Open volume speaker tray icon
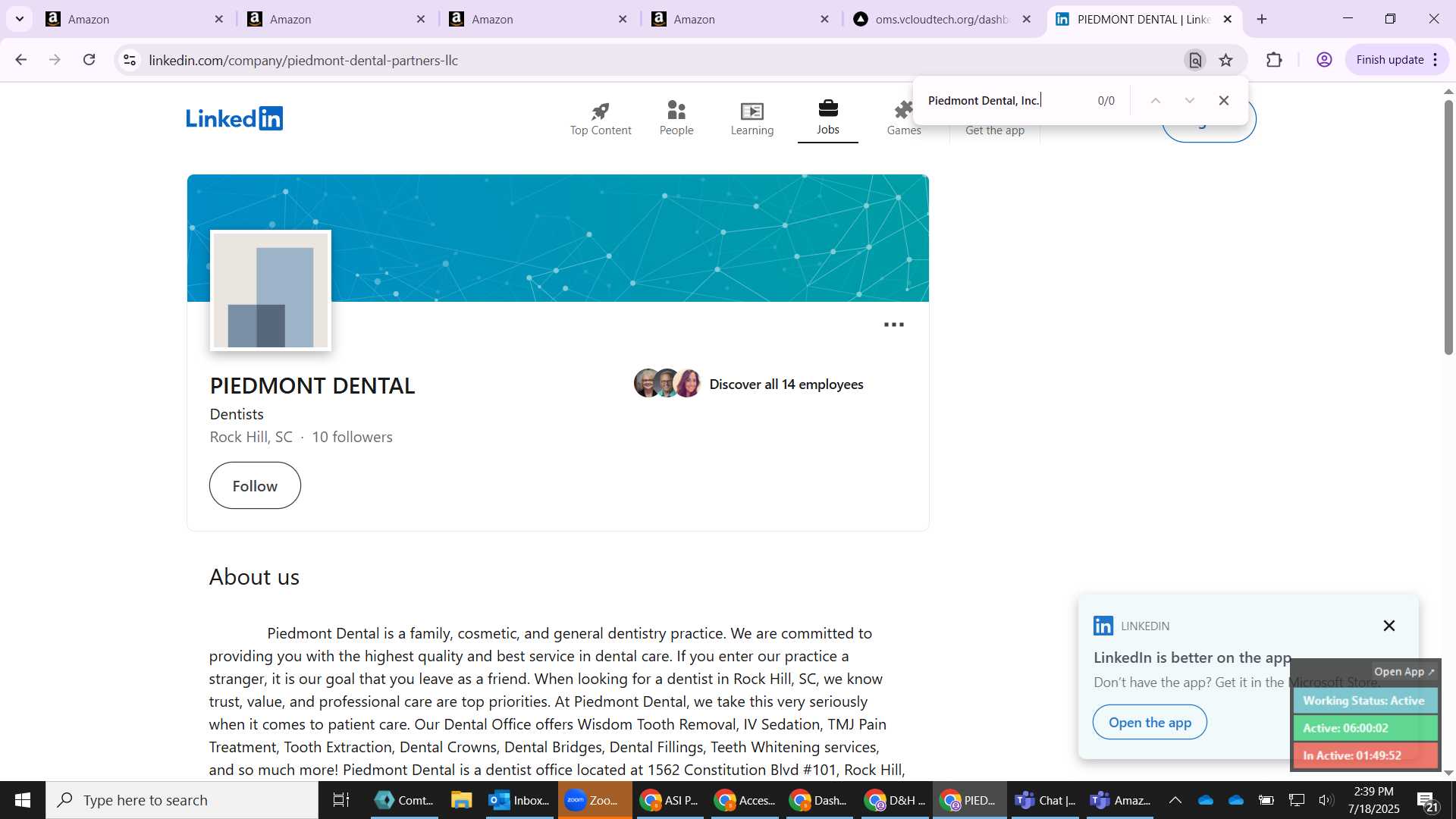Screen dimensions: 1456x819 (1326, 800)
